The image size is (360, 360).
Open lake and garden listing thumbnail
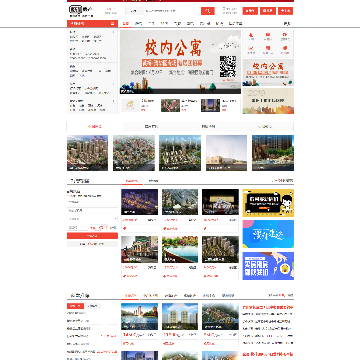pos(180,250)
